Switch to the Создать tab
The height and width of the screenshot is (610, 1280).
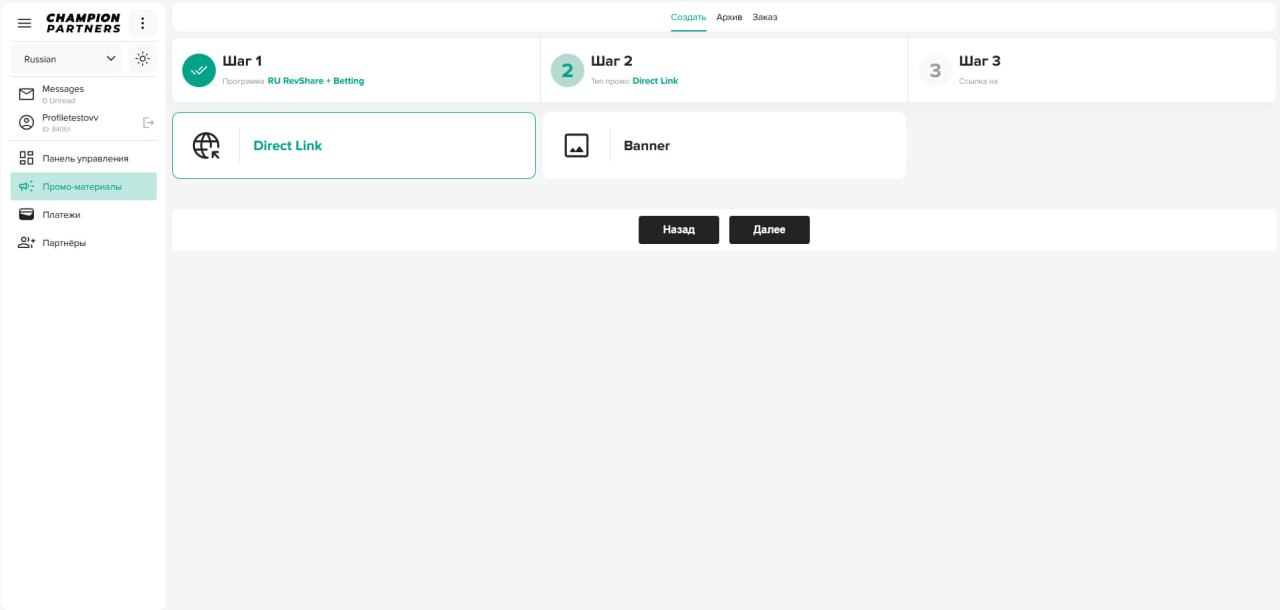pyautogui.click(x=688, y=17)
